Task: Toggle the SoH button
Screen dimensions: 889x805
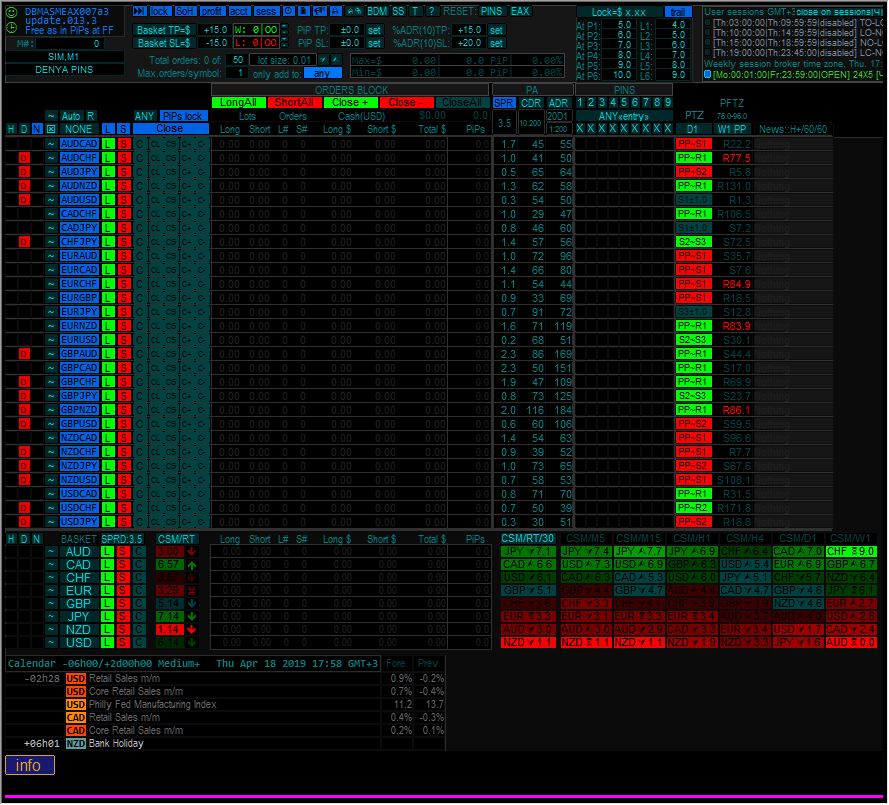Action: (185, 11)
